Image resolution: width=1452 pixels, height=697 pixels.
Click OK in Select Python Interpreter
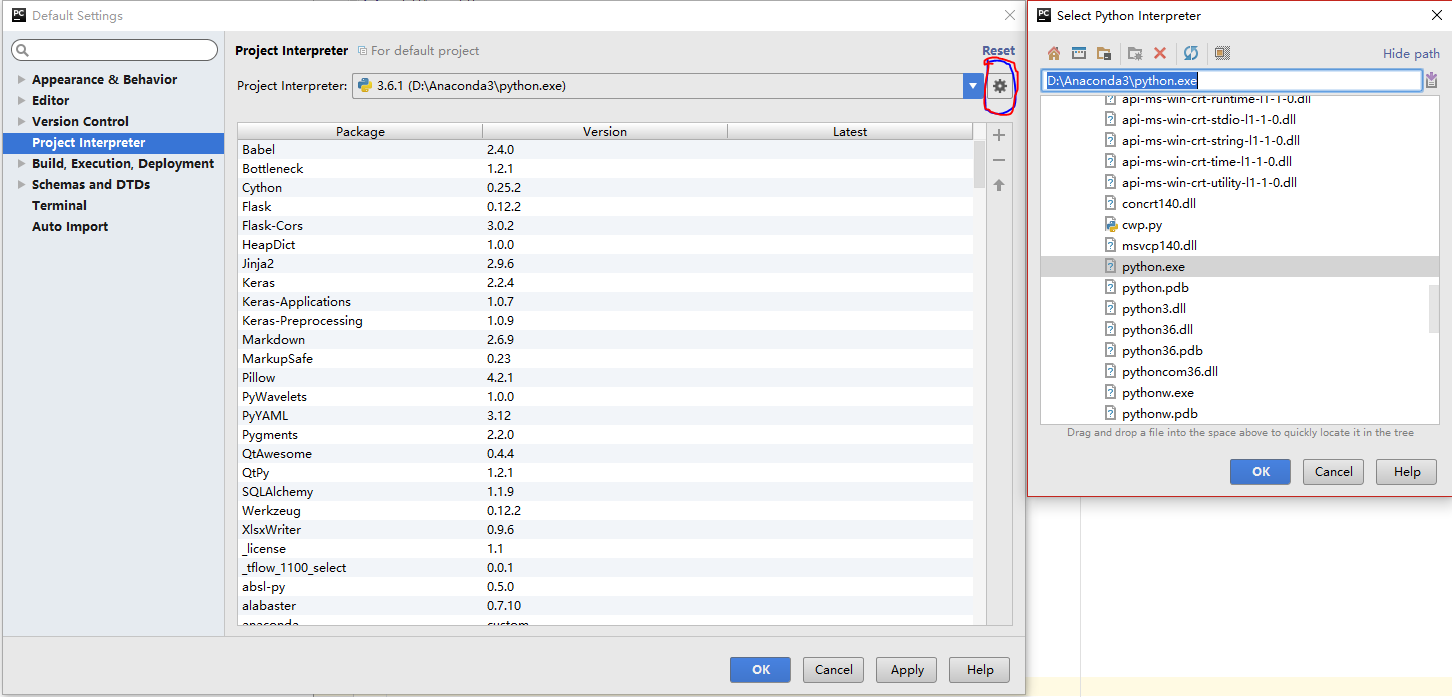pos(1260,472)
